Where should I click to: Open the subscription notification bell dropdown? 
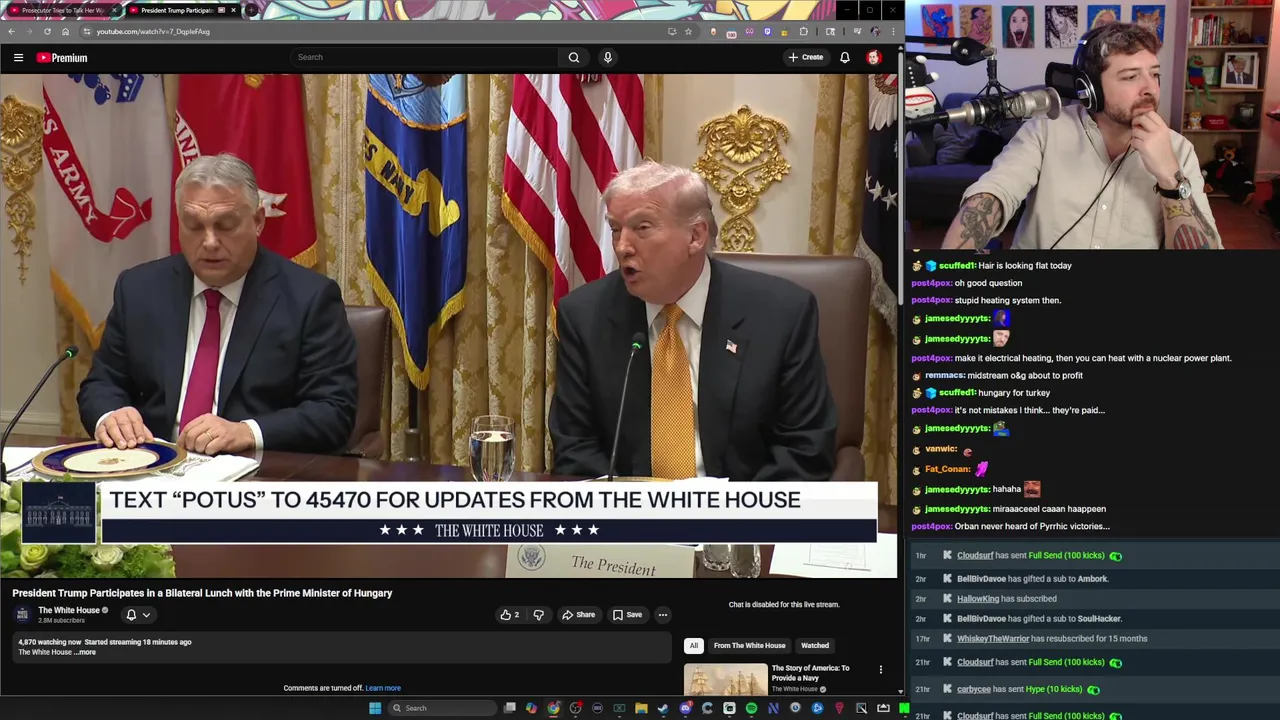click(x=137, y=615)
